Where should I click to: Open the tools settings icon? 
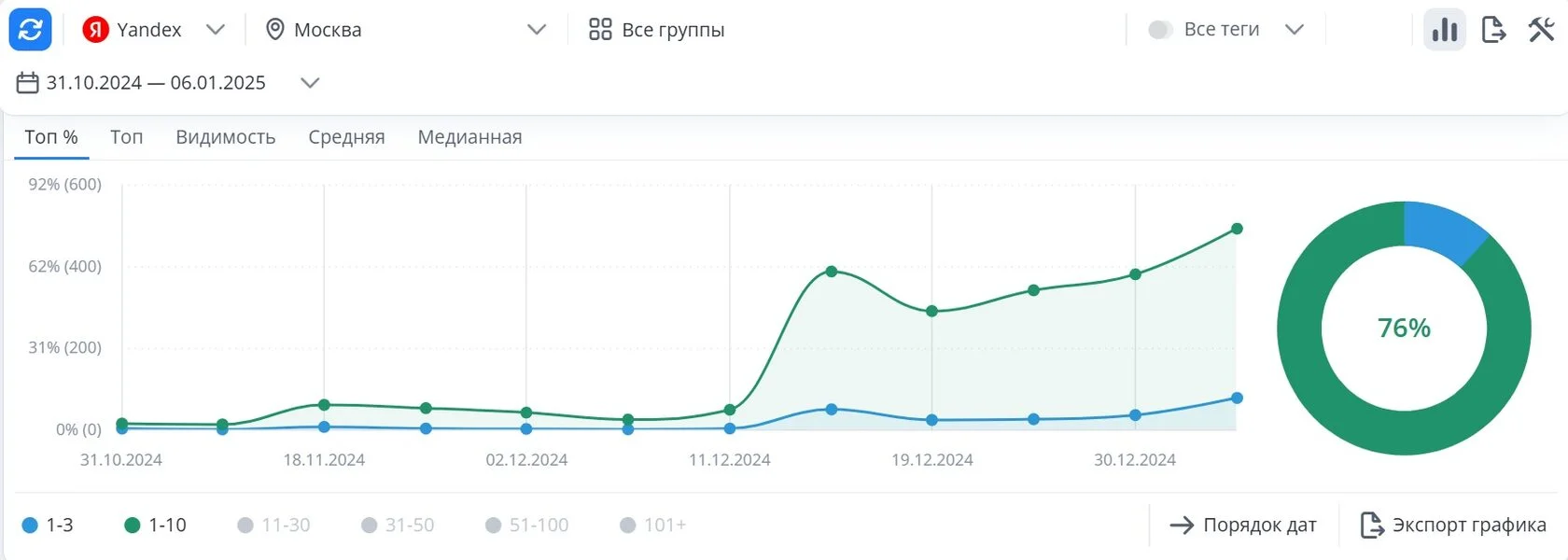pos(1541,30)
